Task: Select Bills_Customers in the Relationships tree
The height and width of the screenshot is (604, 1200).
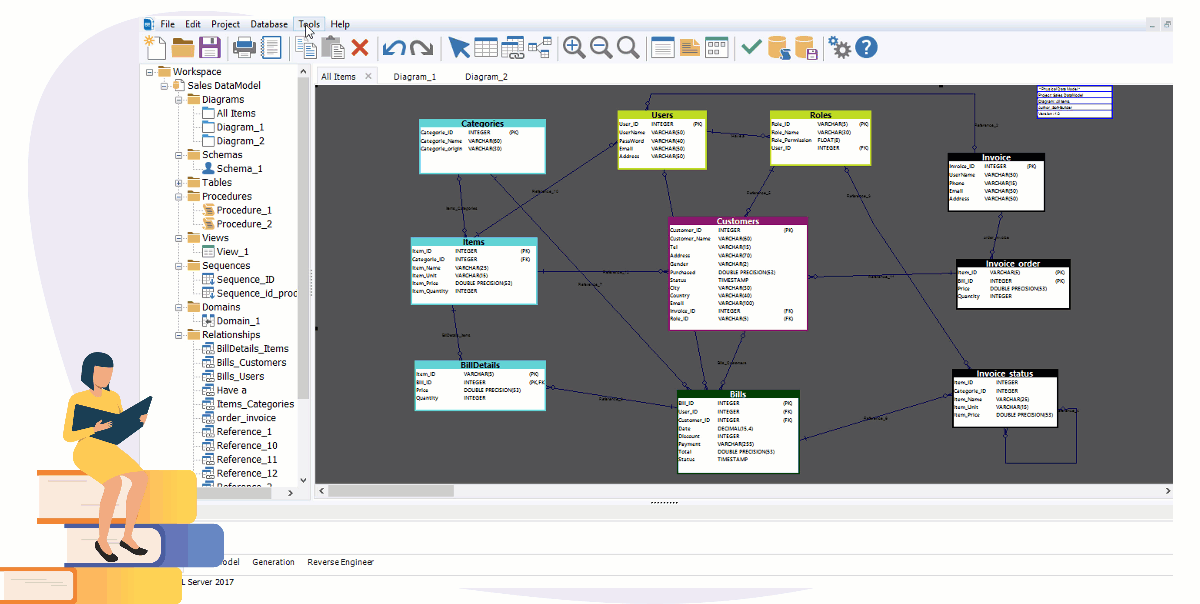Action: [x=251, y=362]
